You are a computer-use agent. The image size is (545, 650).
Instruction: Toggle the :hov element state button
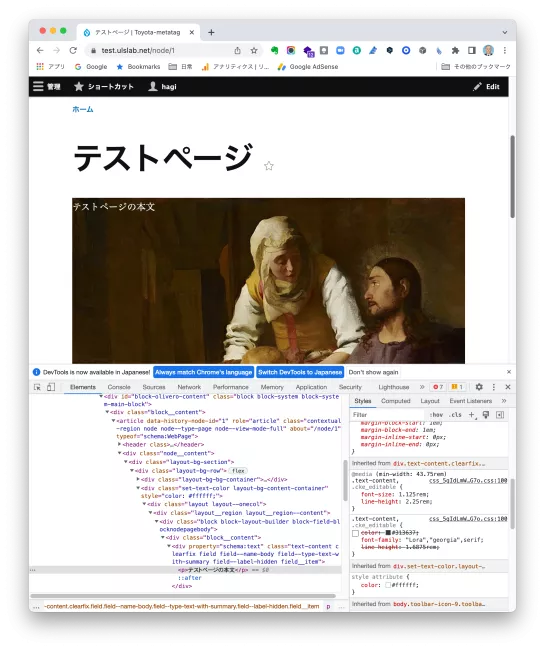[x=436, y=415]
